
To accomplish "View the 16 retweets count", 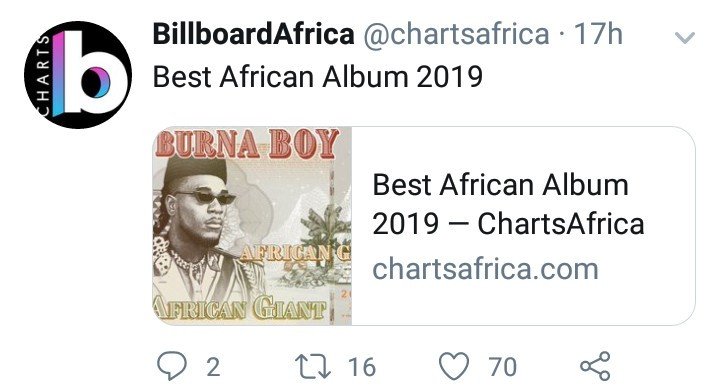I will coord(362,367).
